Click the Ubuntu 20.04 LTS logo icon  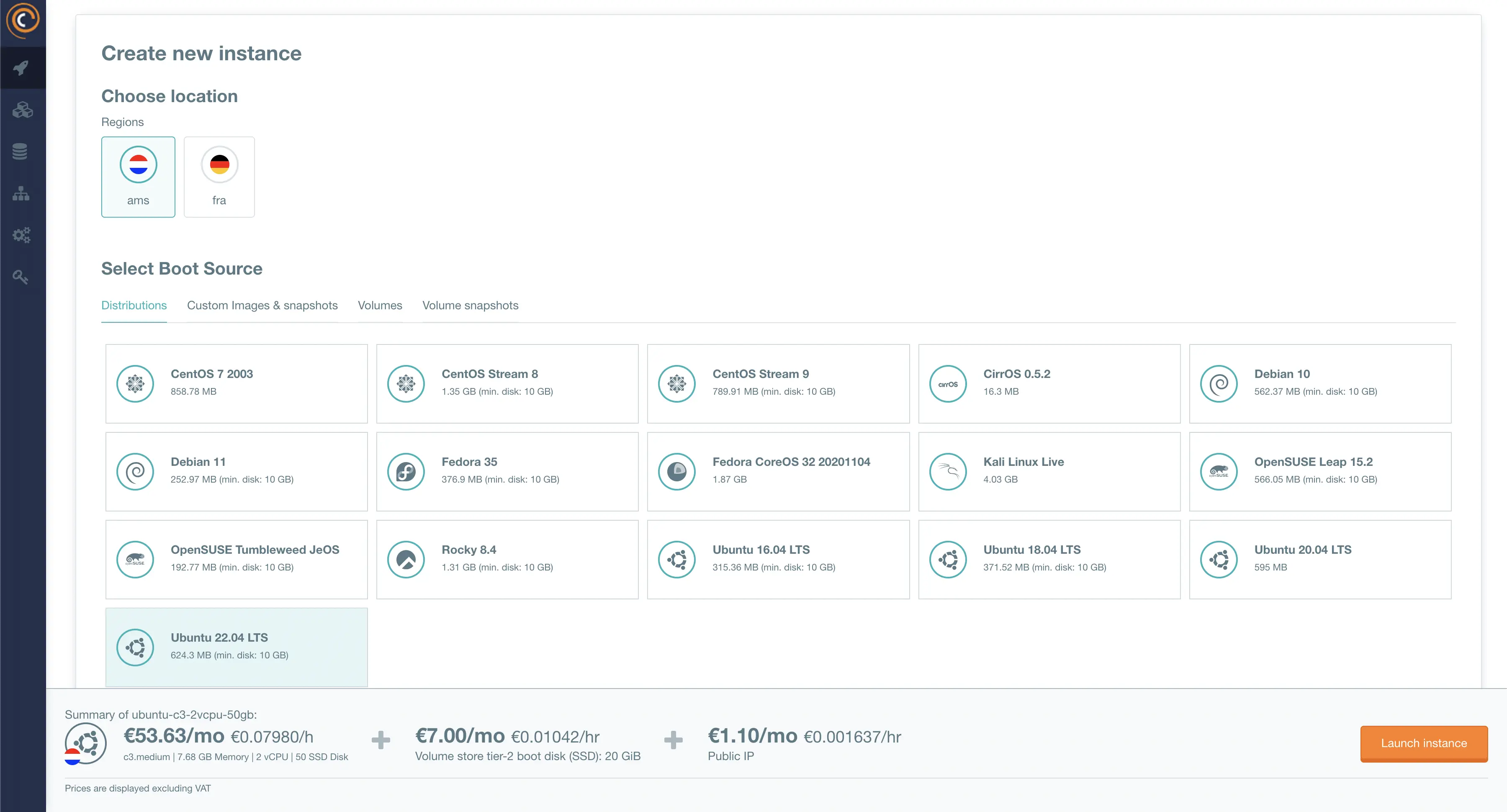tap(1219, 559)
